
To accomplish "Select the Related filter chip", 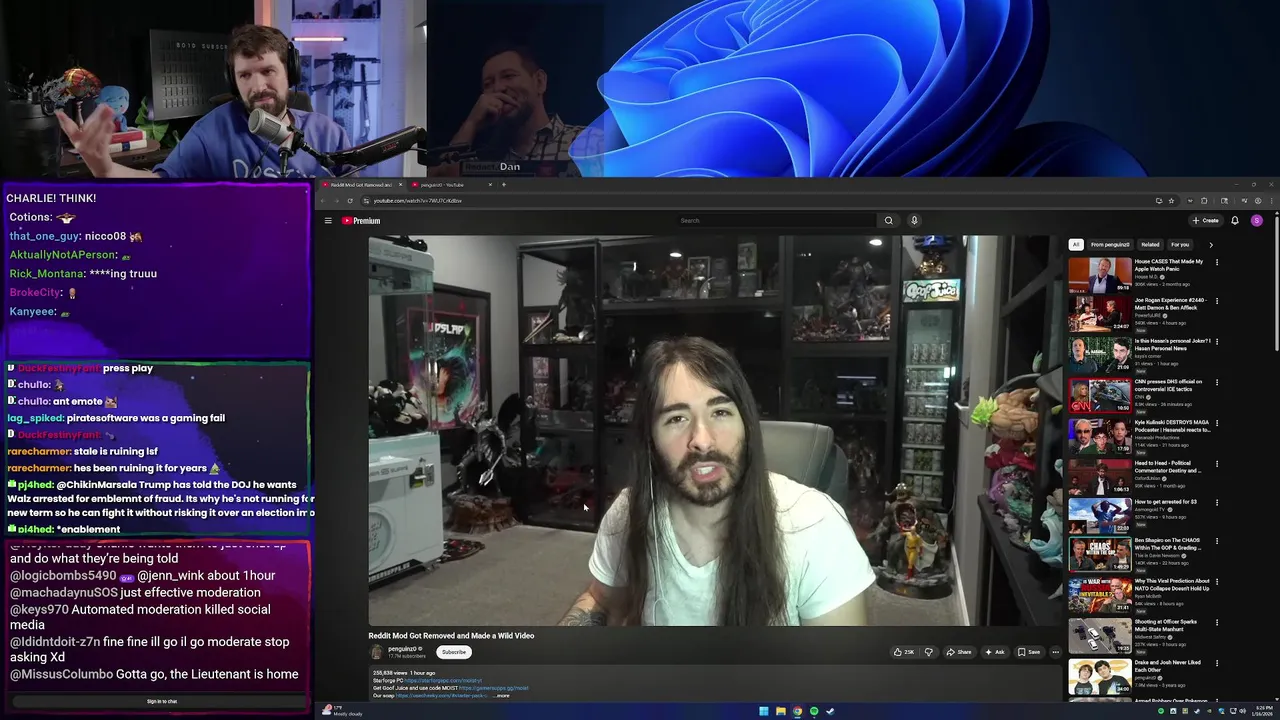I will 1150,245.
